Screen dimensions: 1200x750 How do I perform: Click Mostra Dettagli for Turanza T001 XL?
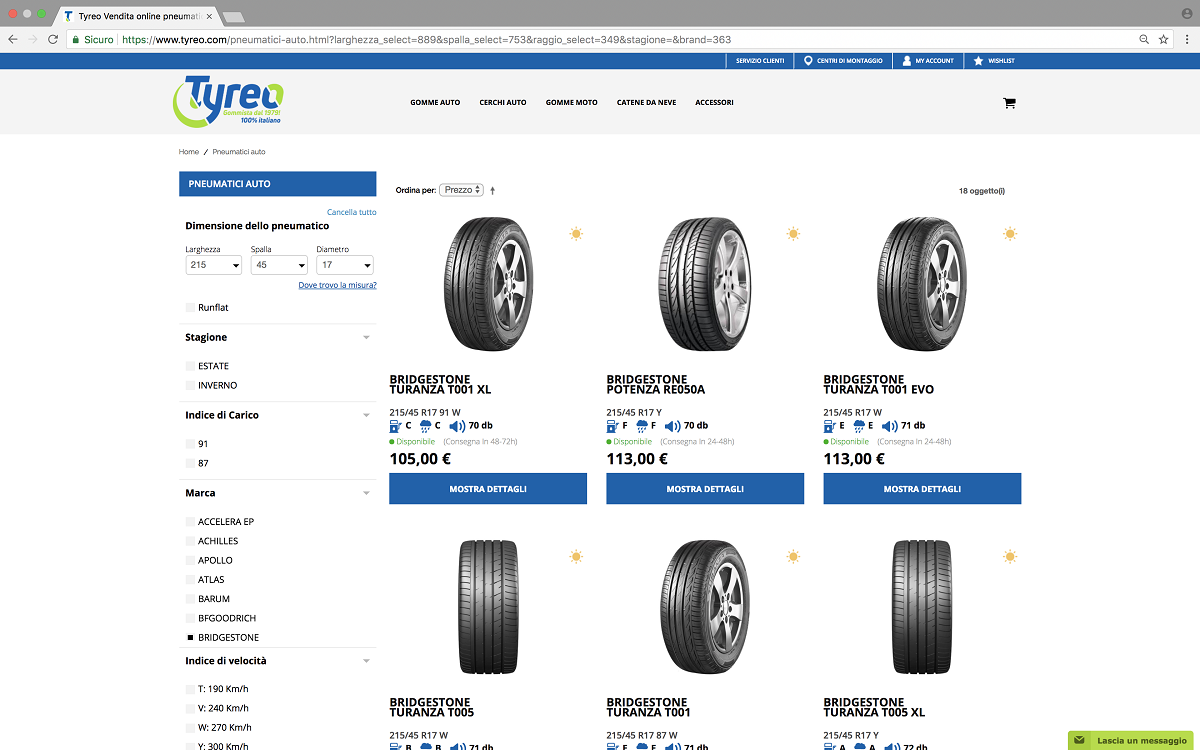(488, 489)
